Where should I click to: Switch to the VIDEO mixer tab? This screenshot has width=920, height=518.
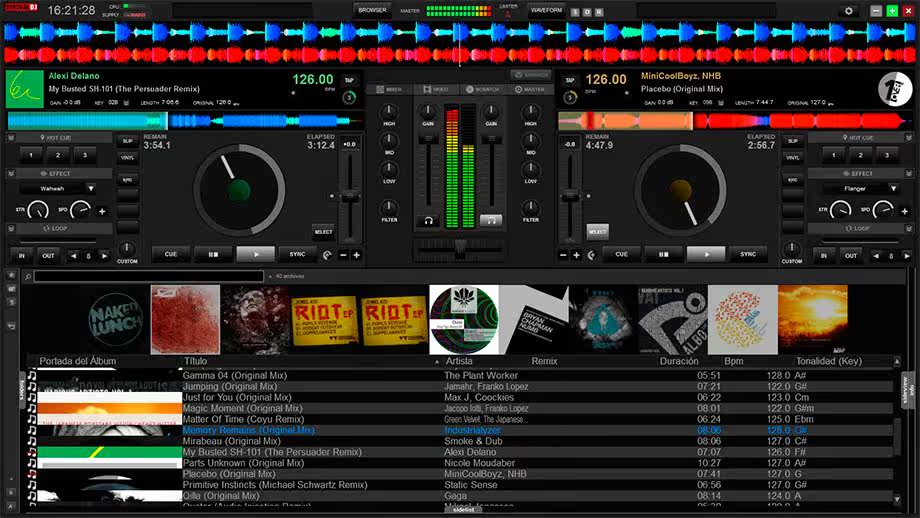tap(435, 89)
